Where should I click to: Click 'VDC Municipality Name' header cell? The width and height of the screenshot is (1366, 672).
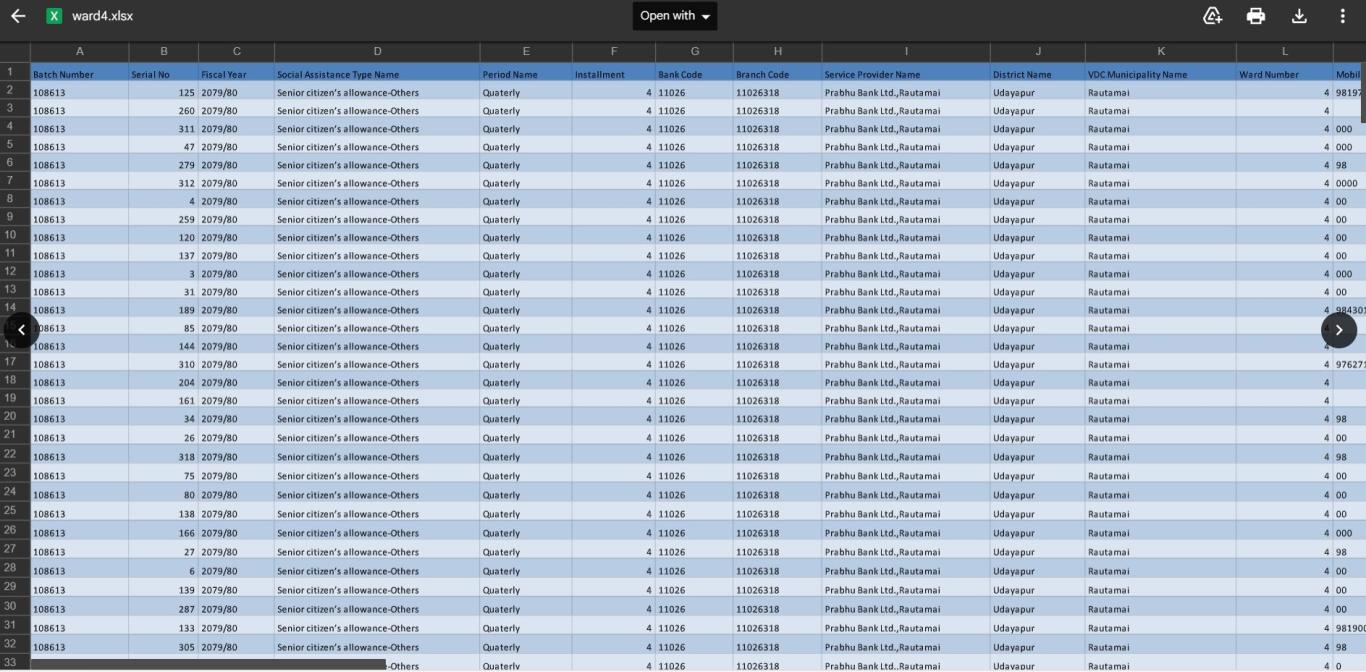(1161, 74)
